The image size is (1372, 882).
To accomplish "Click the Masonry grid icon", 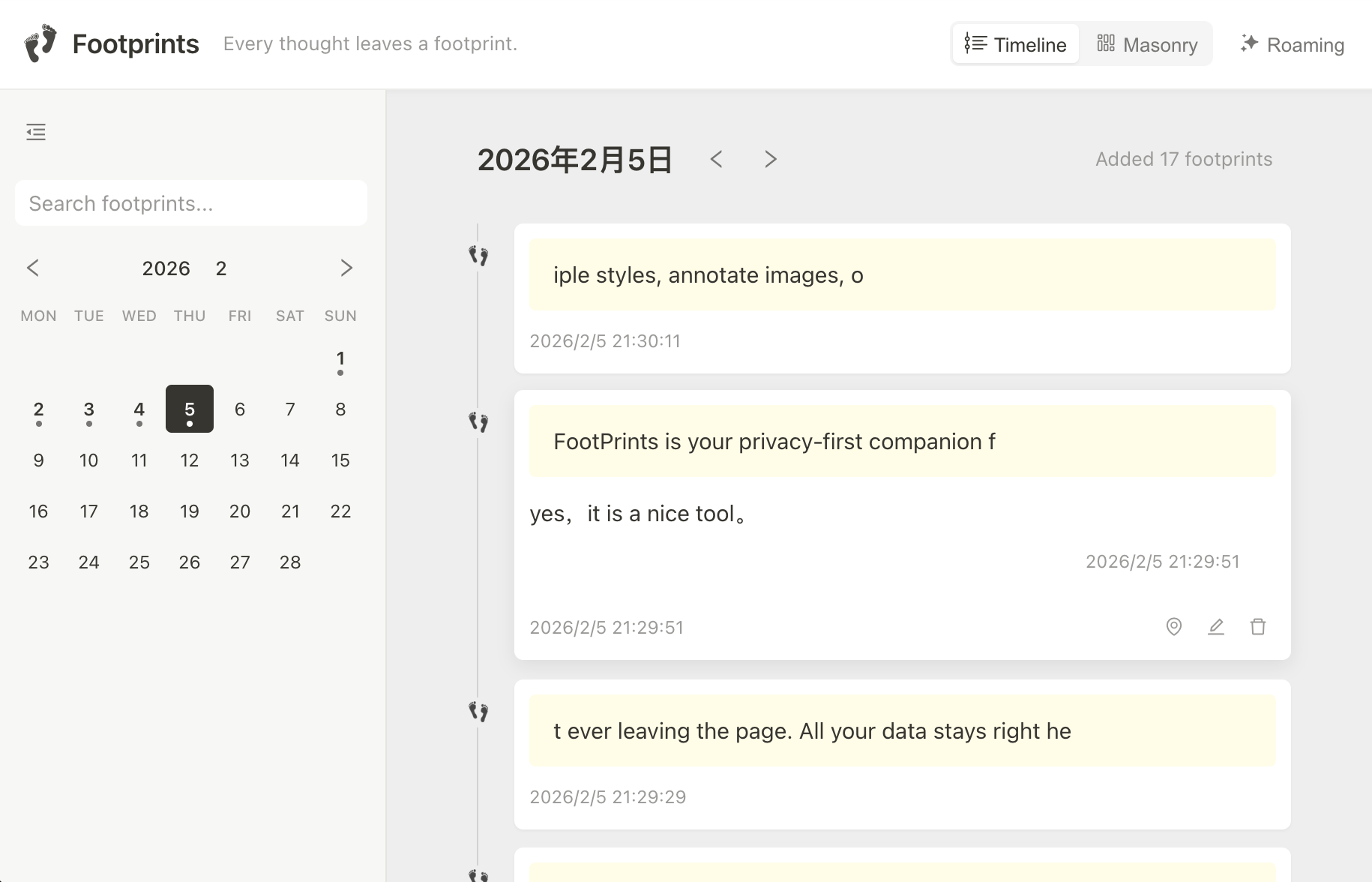I will pyautogui.click(x=1105, y=44).
